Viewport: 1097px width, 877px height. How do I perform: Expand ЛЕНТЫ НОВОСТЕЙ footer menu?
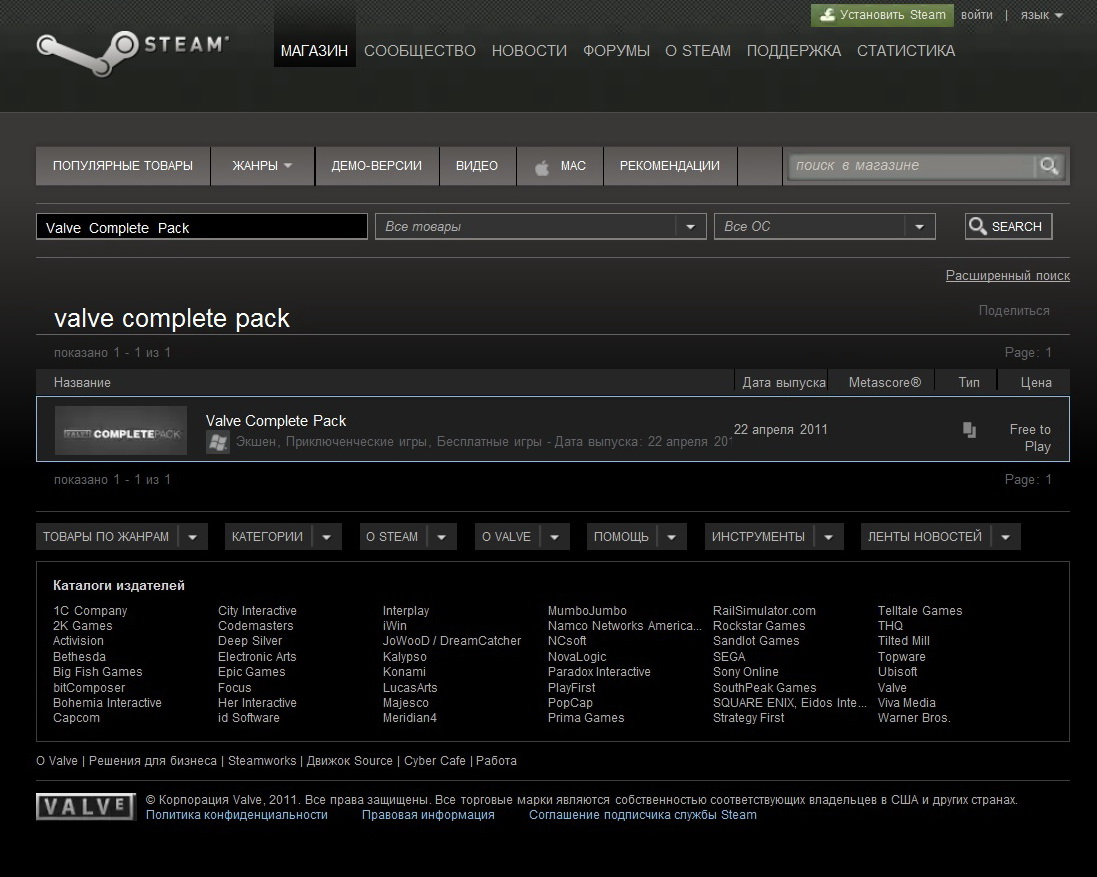coord(940,536)
